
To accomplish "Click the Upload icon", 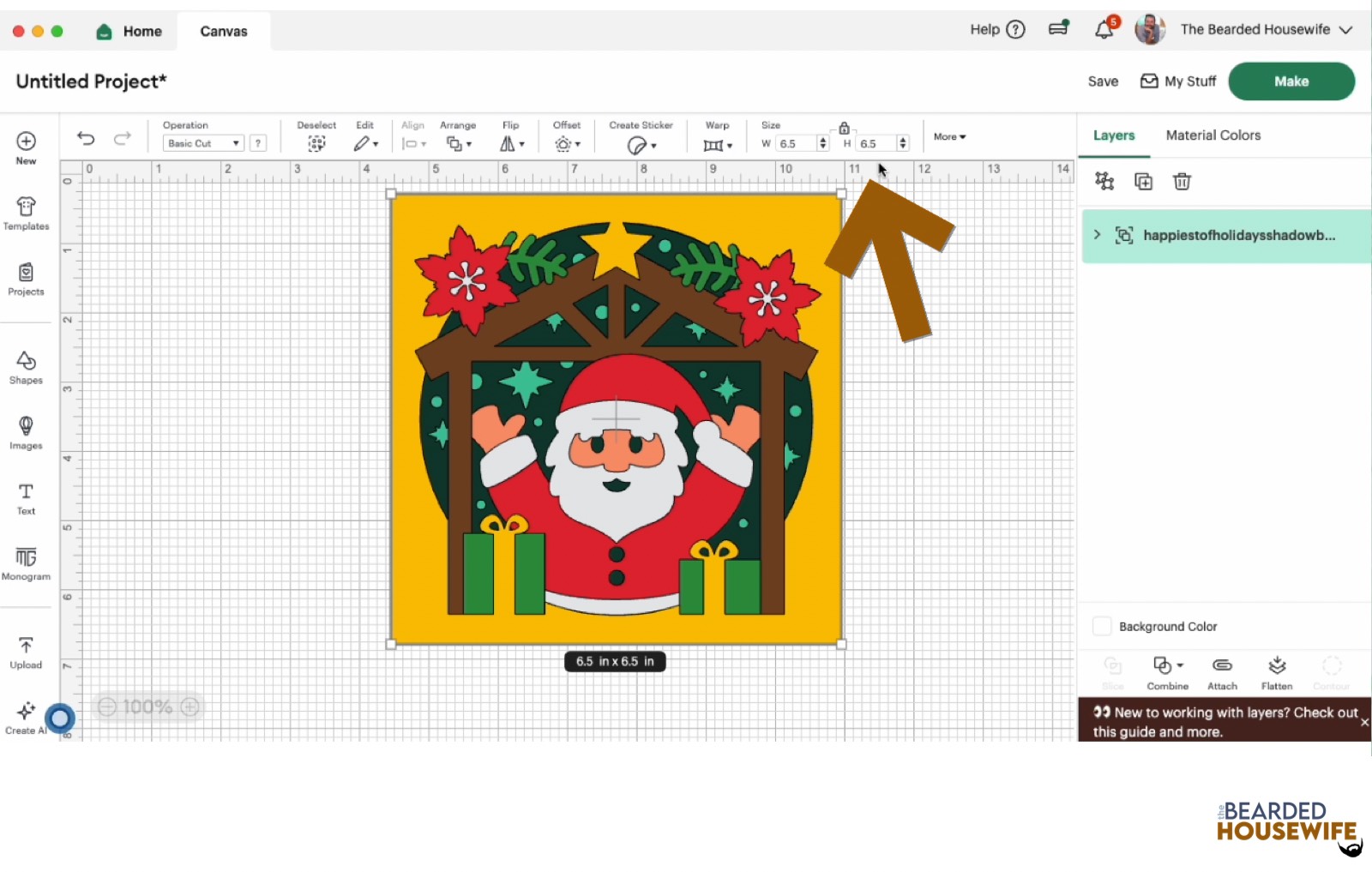I will [26, 652].
